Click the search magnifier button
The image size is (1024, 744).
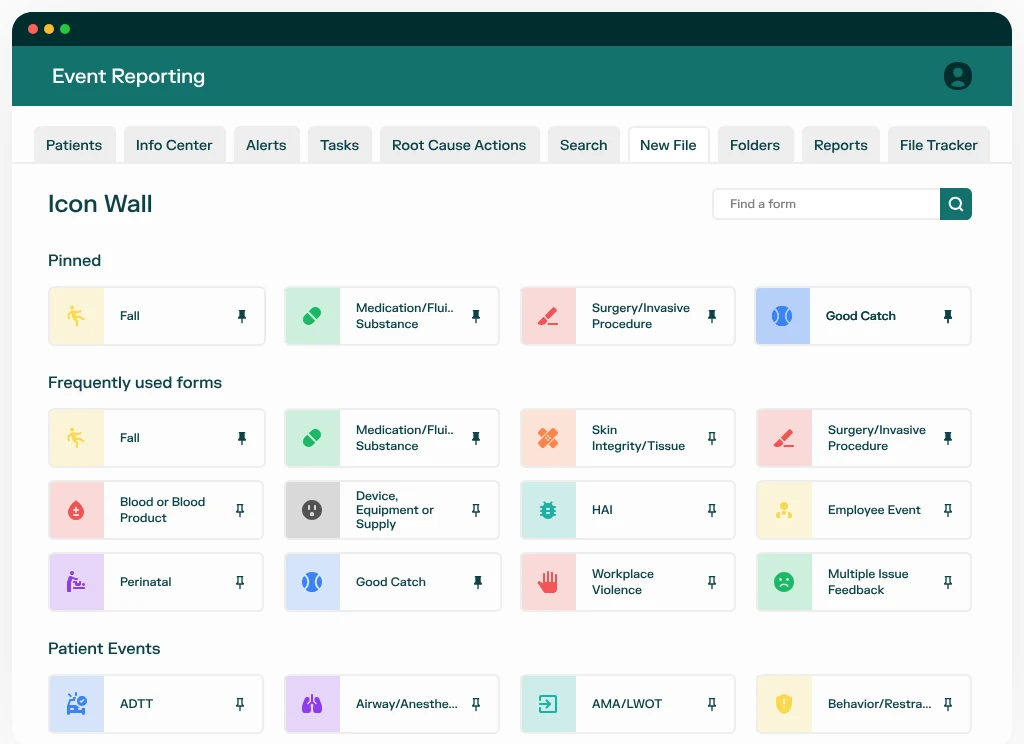955,204
